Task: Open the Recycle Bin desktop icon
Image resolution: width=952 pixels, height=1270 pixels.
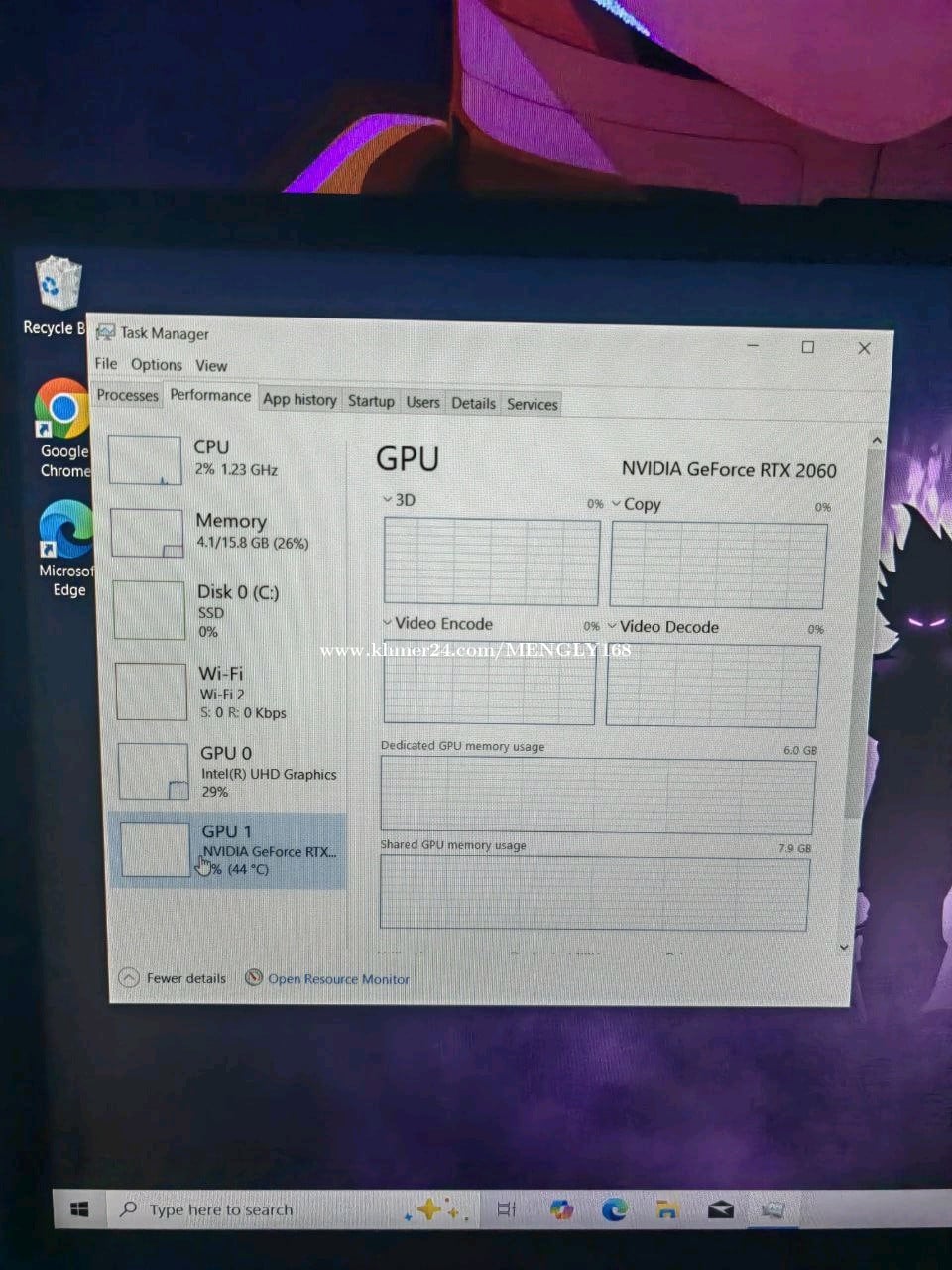Action: (58, 288)
